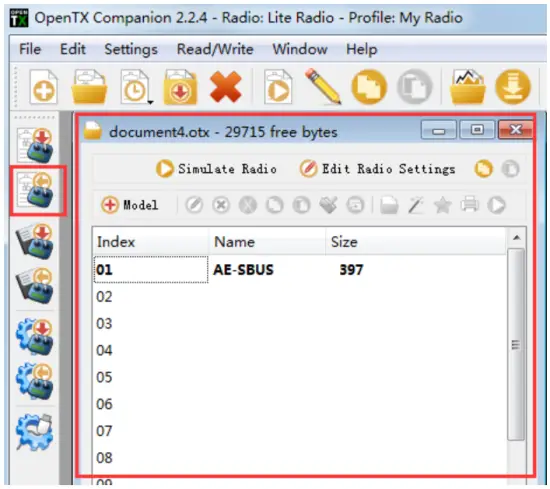Open the File menu

[x=30, y=49]
